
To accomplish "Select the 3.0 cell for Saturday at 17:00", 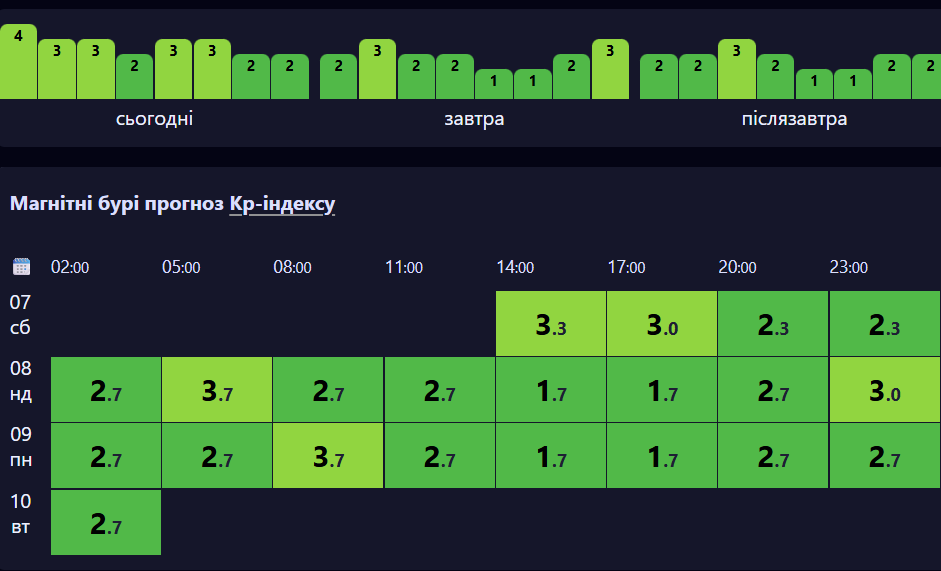I will pos(662,323).
